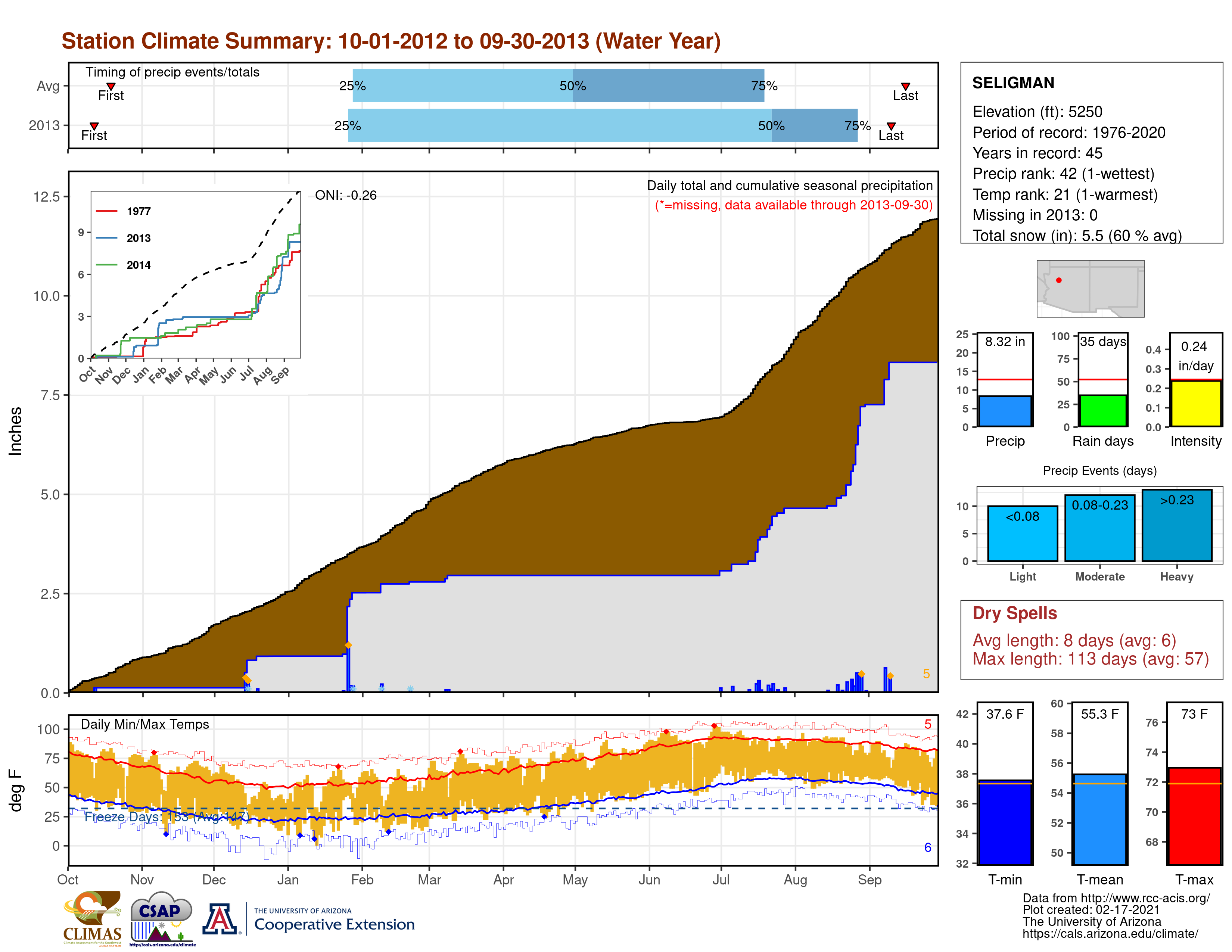
Task: Click the Avg 'Last' precip marker triangle
Action: [905, 86]
